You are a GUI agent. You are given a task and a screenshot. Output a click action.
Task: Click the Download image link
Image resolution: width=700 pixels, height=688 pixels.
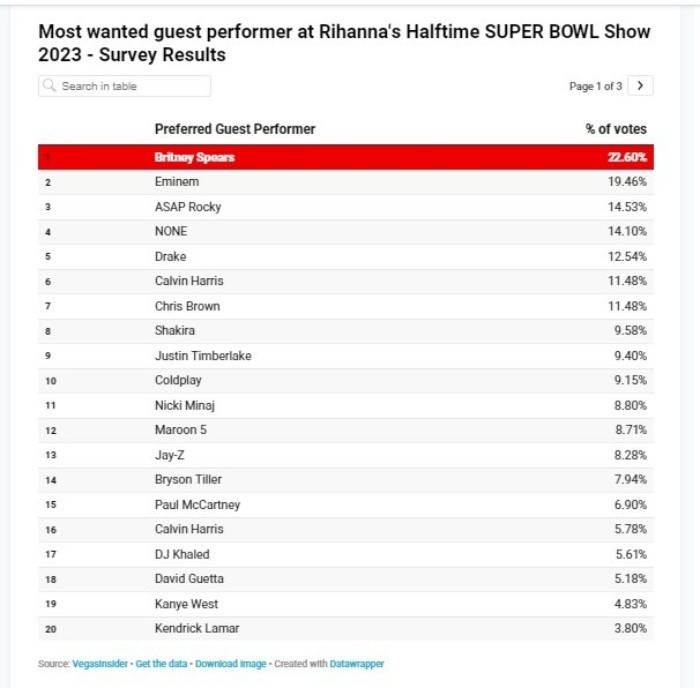pyautogui.click(x=230, y=664)
